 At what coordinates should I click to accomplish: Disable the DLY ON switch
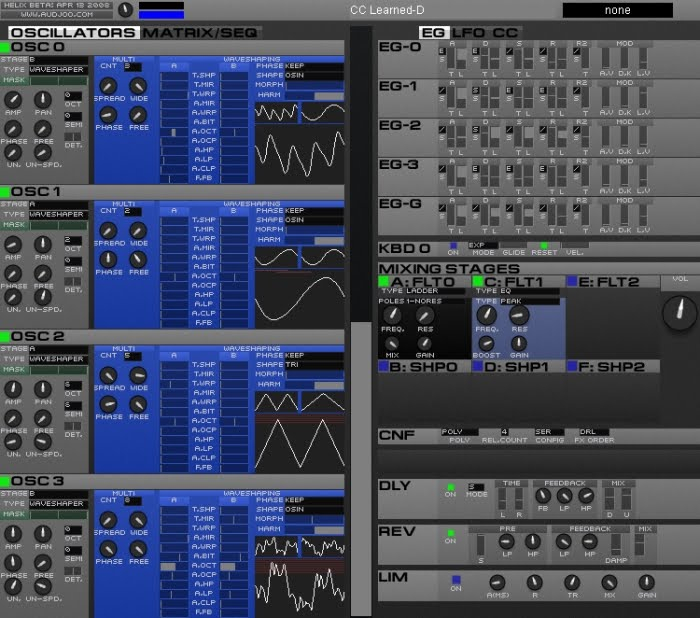(x=452, y=488)
